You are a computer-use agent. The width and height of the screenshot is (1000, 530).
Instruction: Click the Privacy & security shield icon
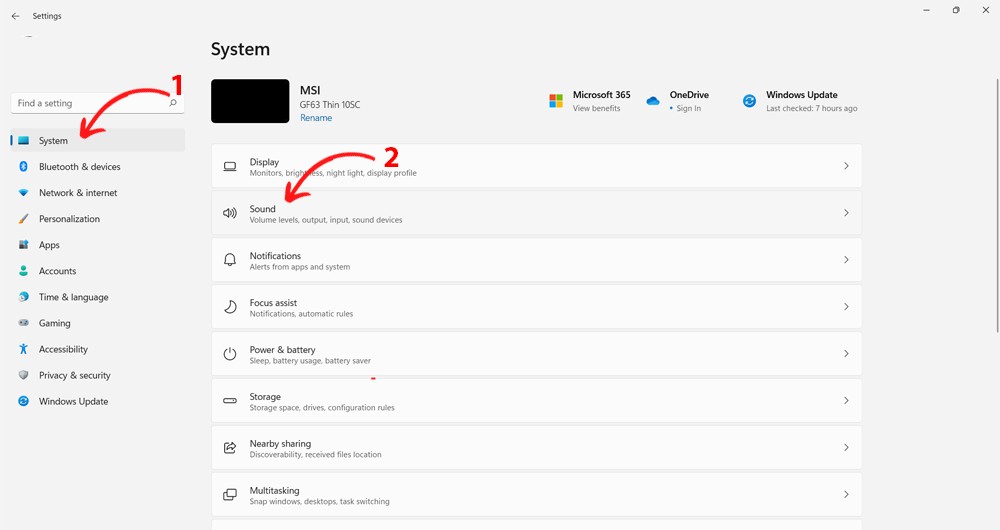pyautogui.click(x=24, y=375)
